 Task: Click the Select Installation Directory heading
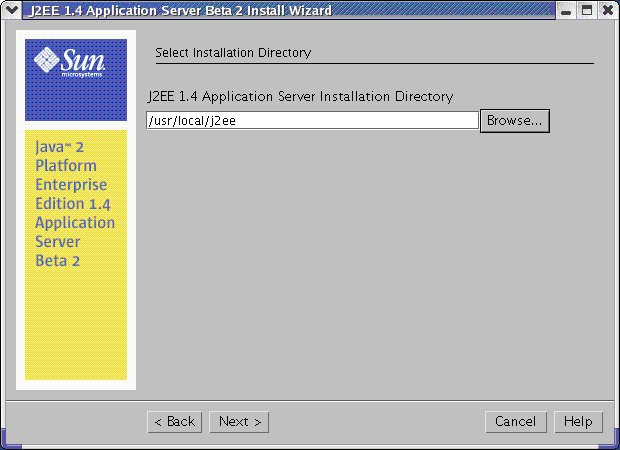pos(232,52)
